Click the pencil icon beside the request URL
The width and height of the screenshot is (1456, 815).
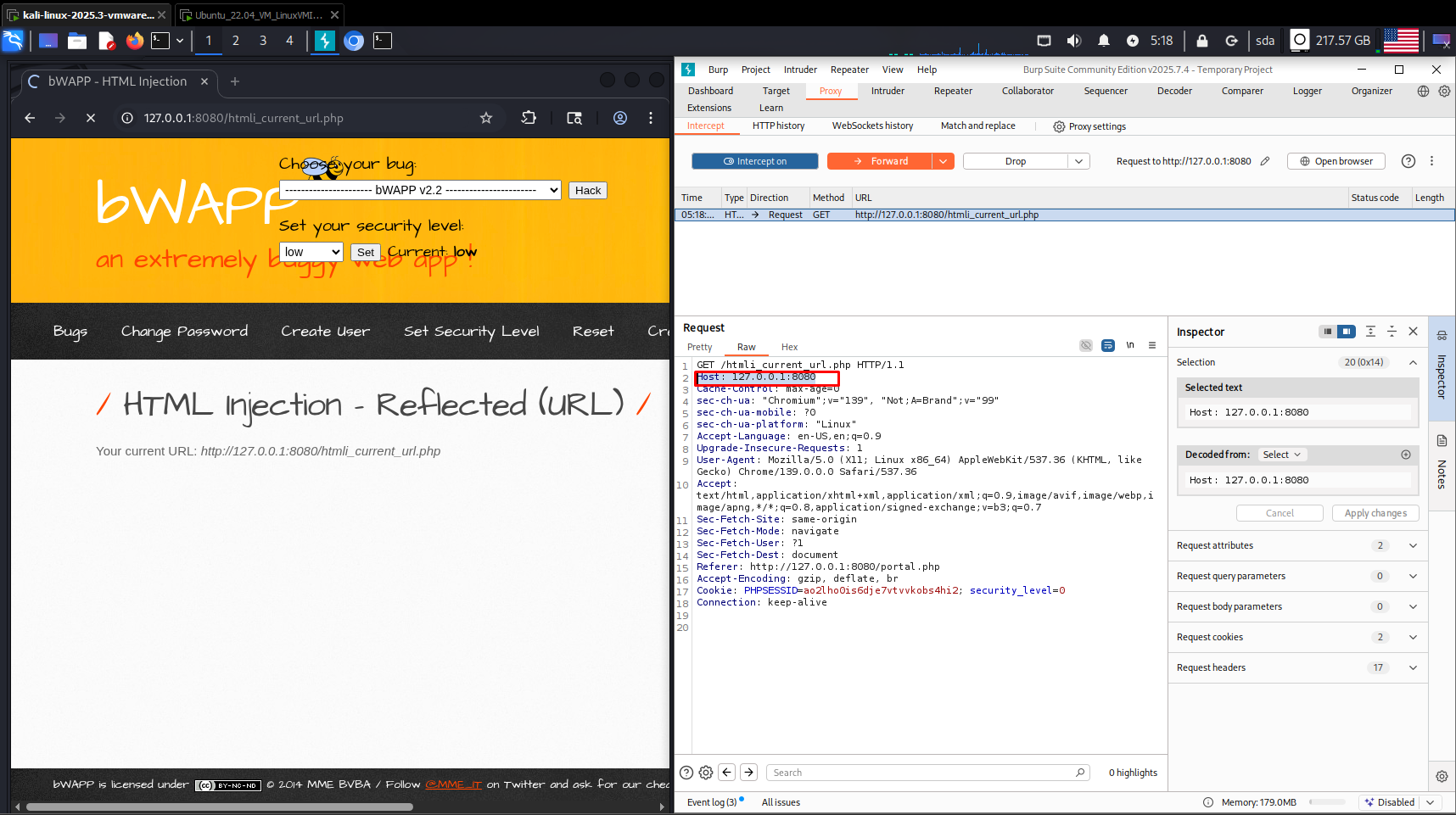(x=1264, y=161)
